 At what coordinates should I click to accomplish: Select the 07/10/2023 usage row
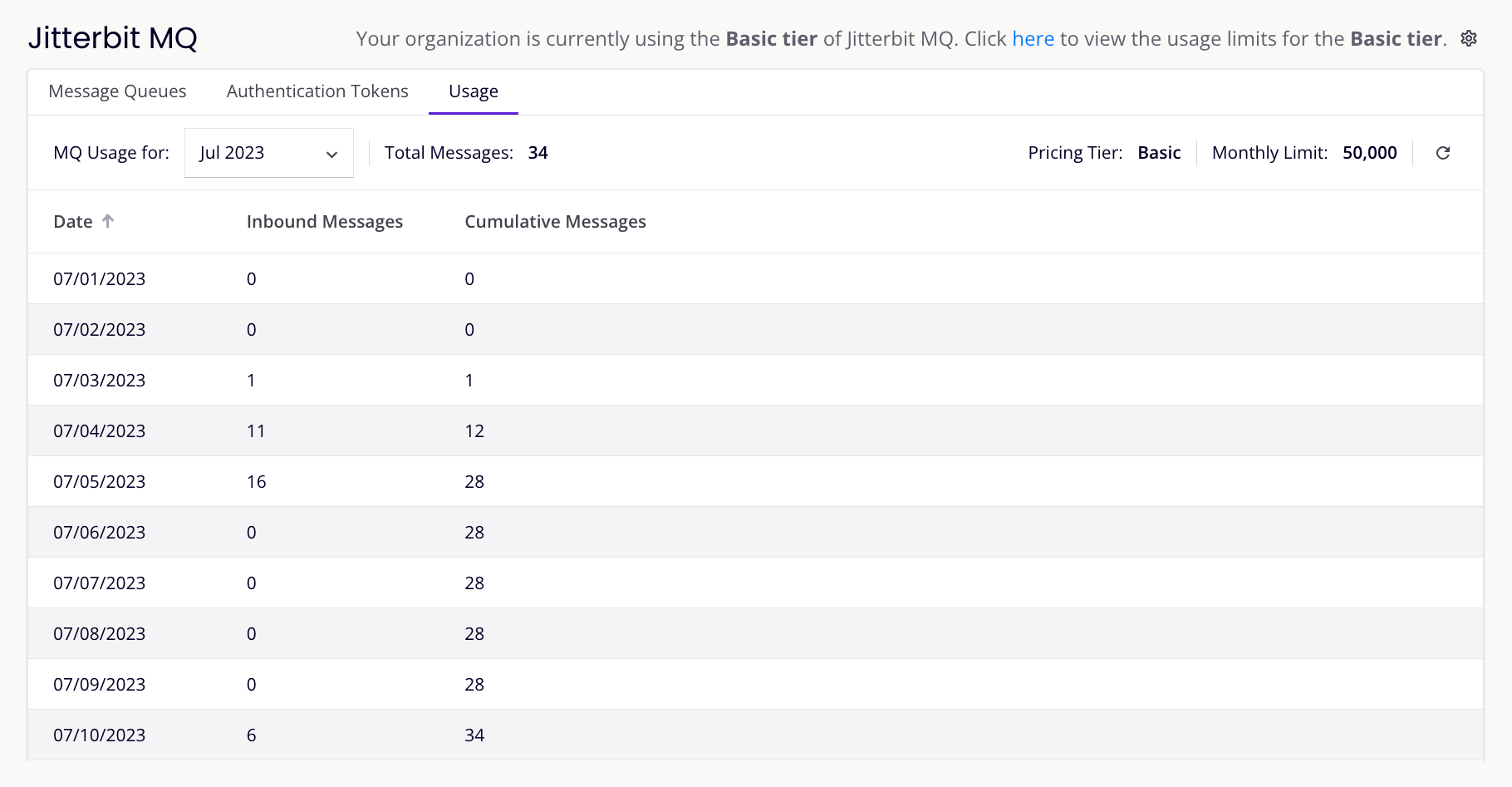(755, 735)
